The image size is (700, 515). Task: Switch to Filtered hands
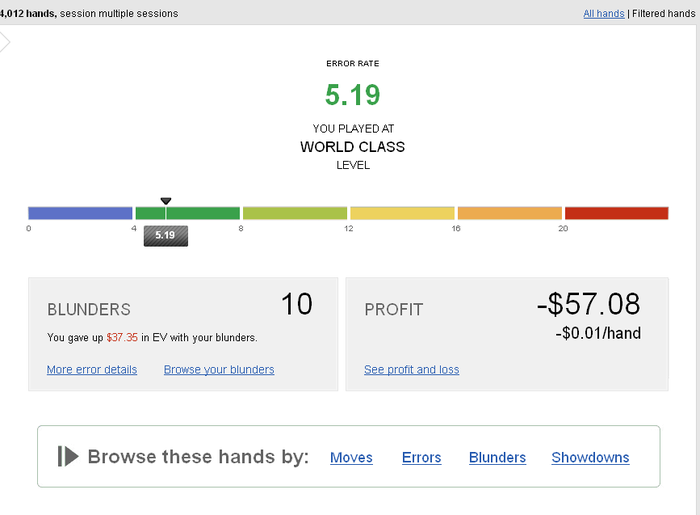click(663, 14)
